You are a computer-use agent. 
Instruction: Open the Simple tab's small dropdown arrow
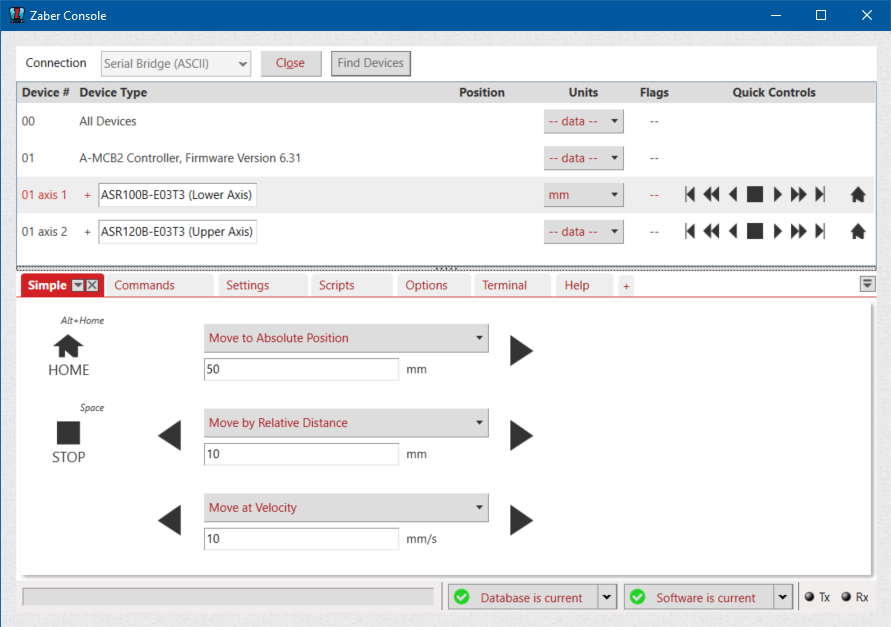(x=78, y=285)
